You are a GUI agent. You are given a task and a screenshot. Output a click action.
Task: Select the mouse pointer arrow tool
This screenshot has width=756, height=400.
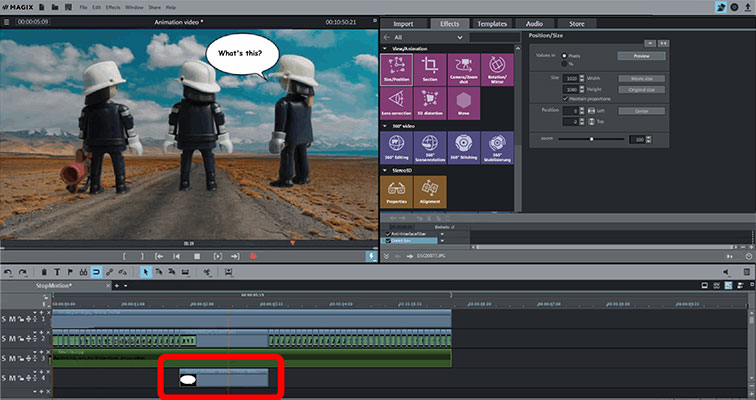[x=145, y=272]
